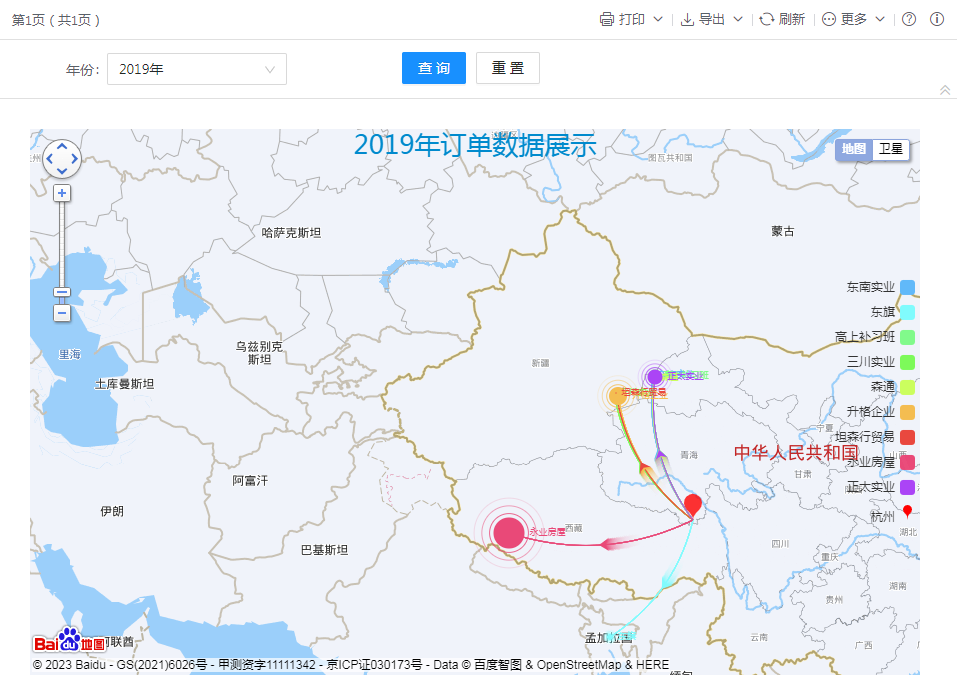Click the red origin marker pin on map
The image size is (957, 693).
click(692, 505)
